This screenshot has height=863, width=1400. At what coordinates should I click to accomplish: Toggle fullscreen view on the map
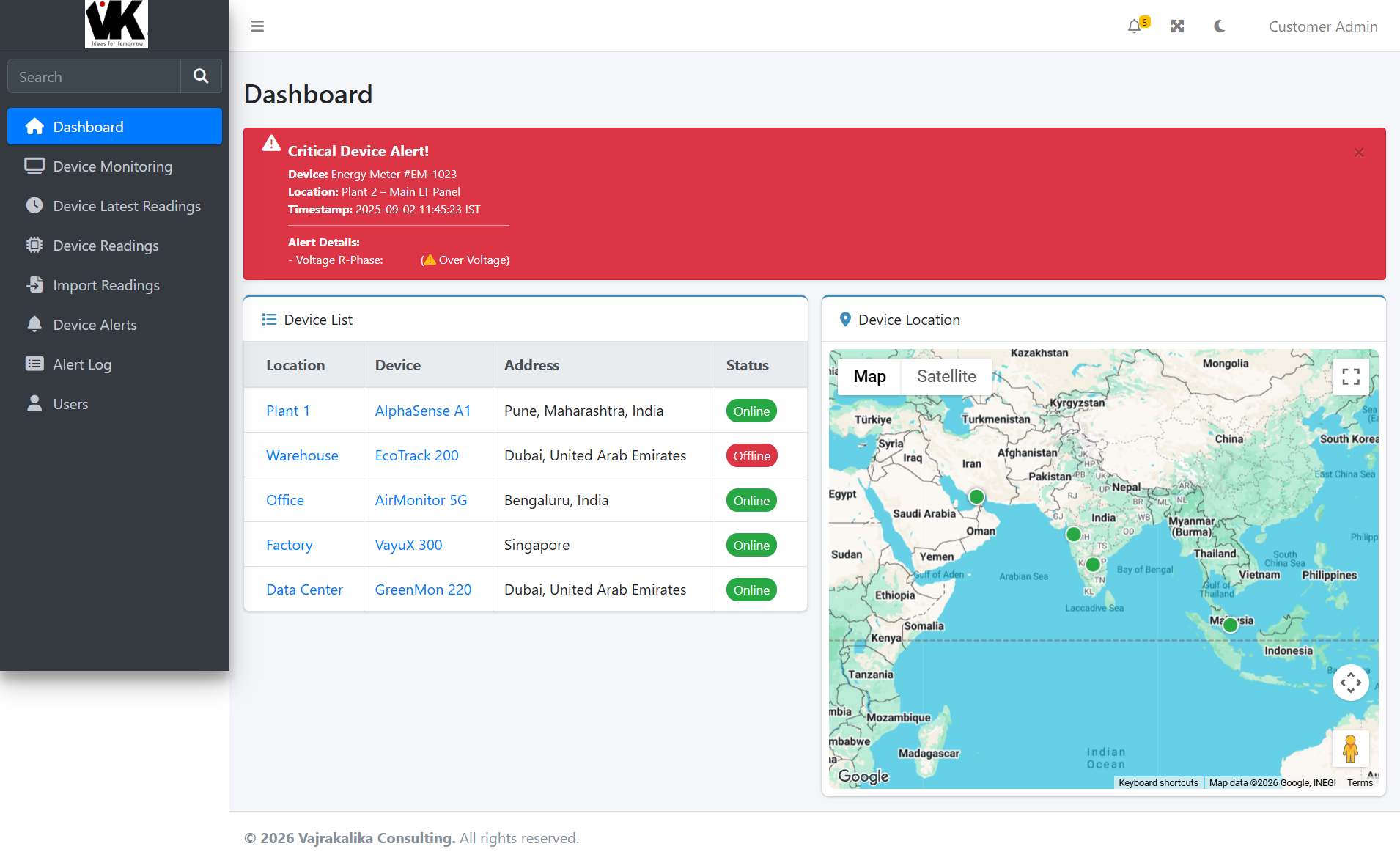click(1351, 377)
